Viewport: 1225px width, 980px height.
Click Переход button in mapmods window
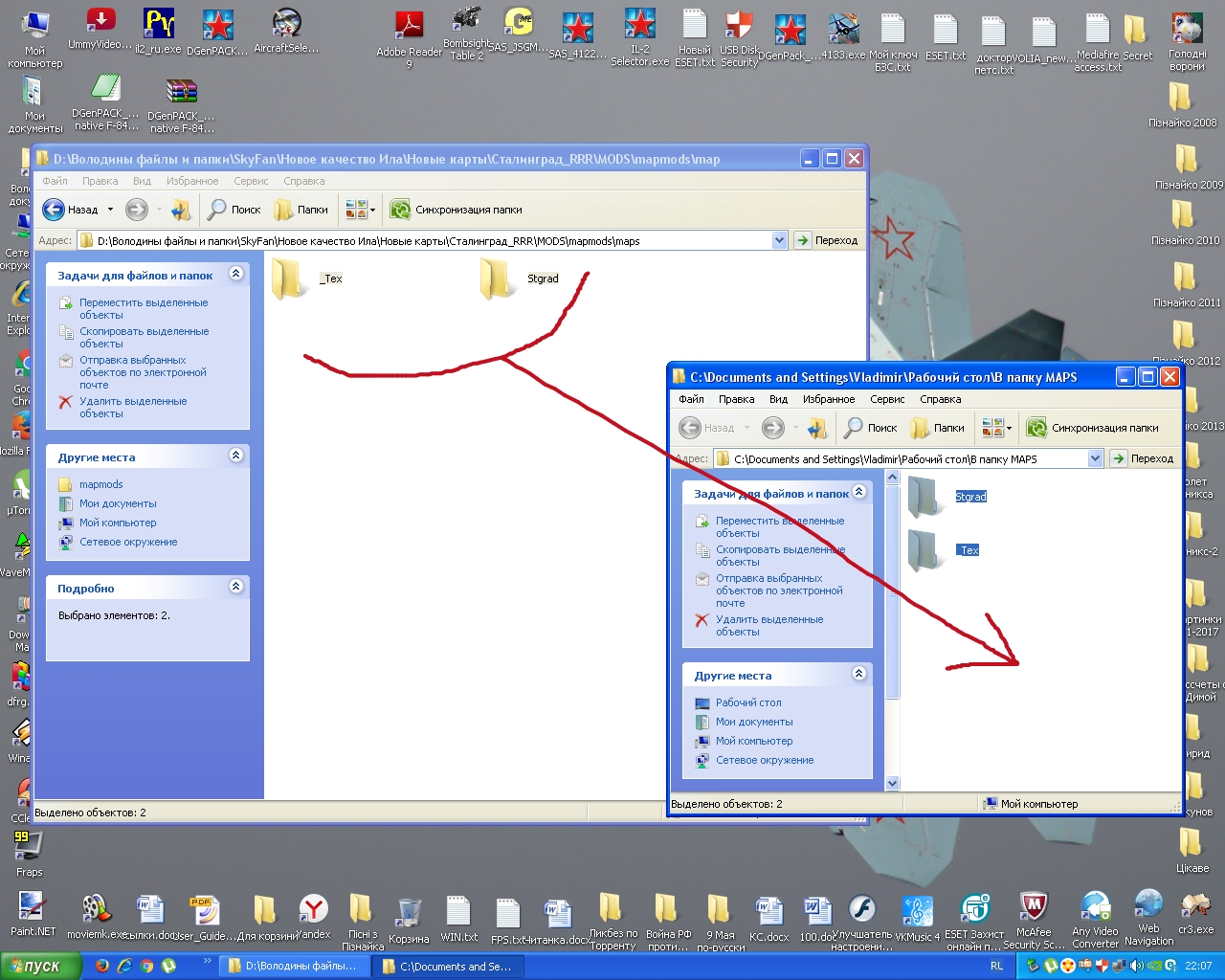[826, 240]
